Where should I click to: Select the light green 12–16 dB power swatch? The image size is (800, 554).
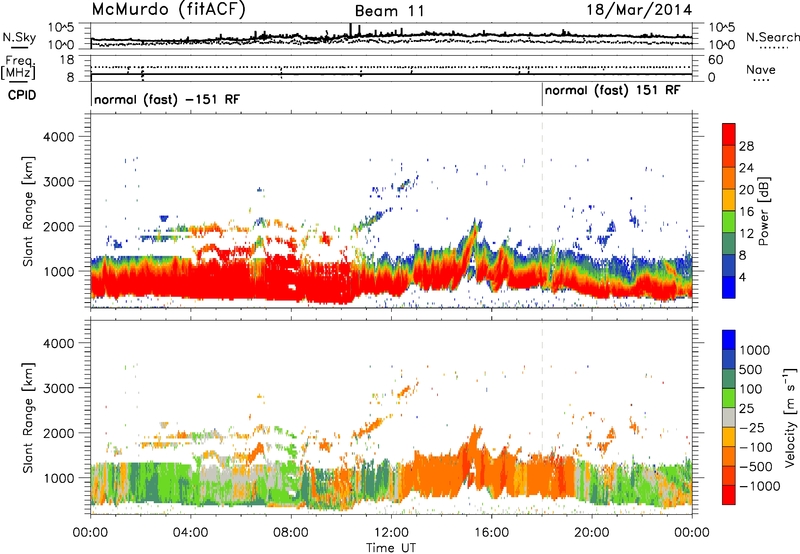coord(729,222)
